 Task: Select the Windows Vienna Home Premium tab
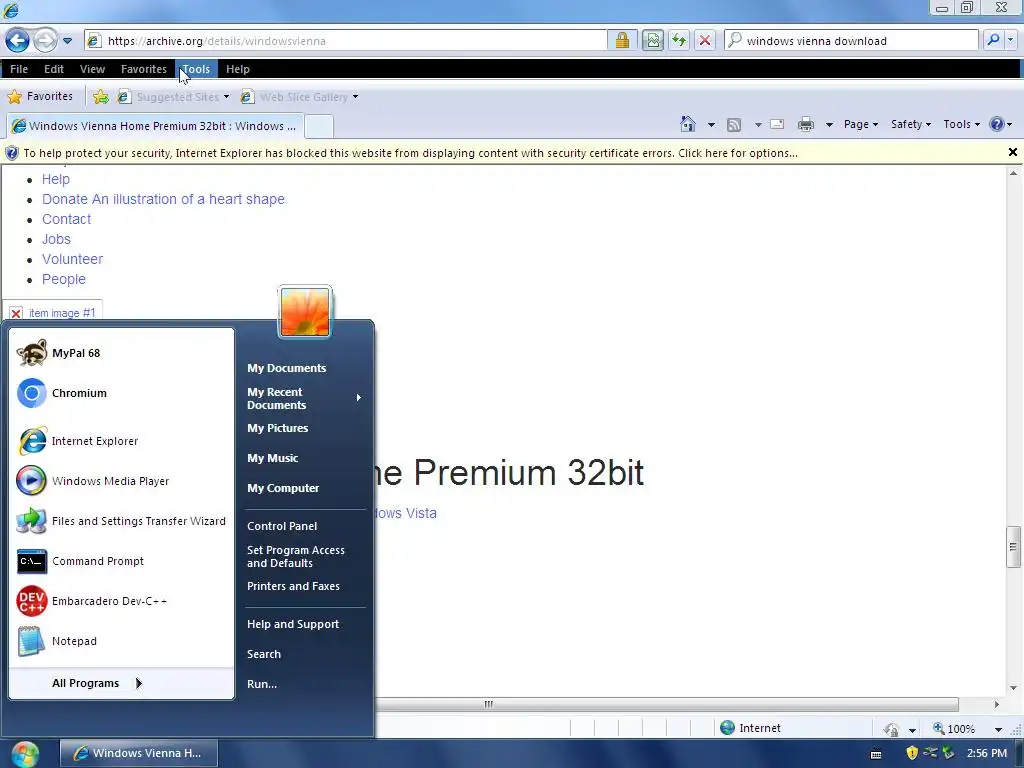(154, 125)
